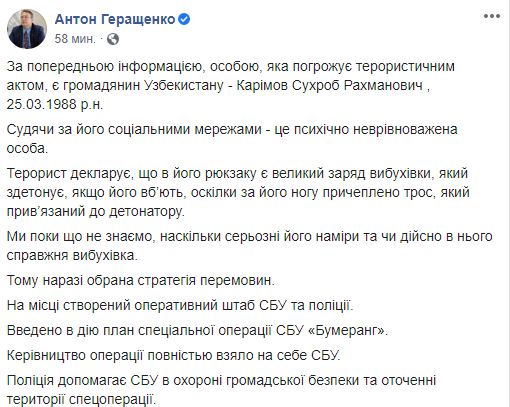
Task: Click the line starting 'Керівництво операції'
Action: click(x=173, y=355)
